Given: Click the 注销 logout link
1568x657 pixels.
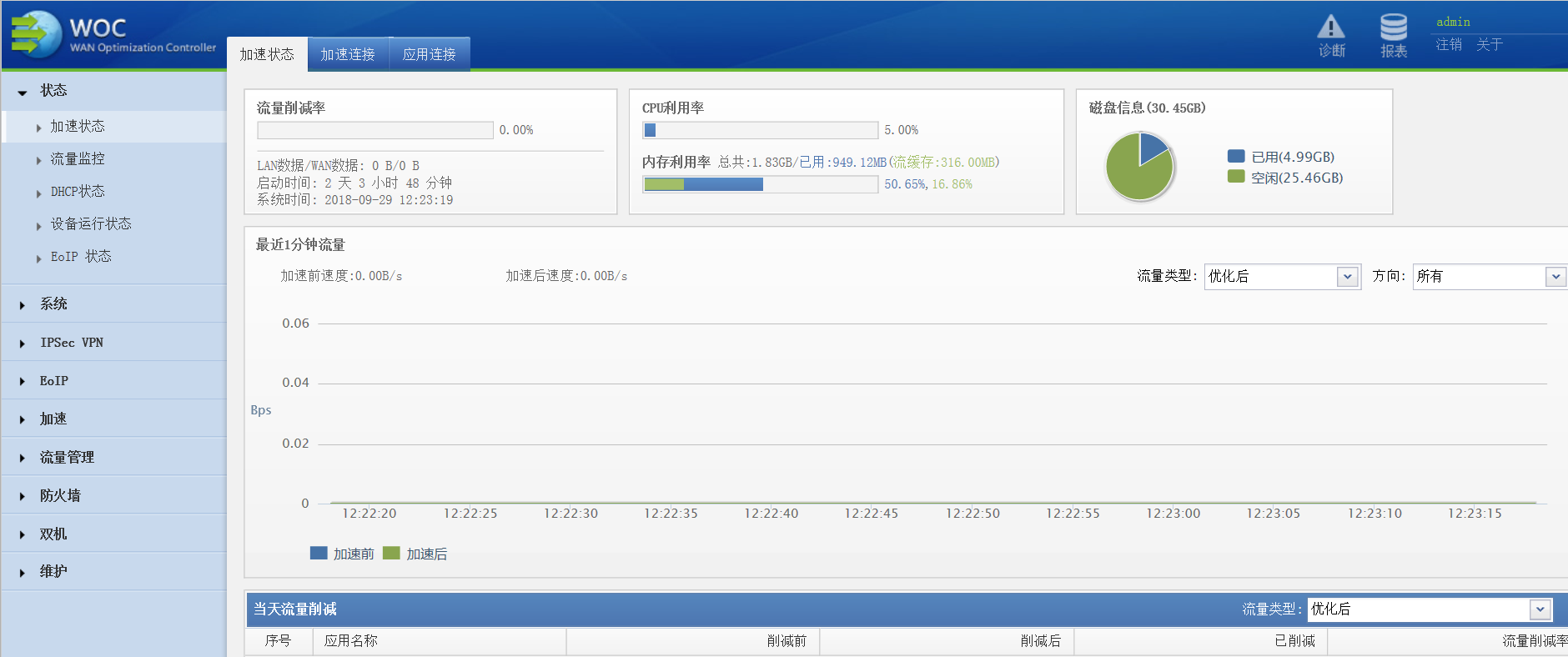Looking at the screenshot, I should (x=1449, y=44).
